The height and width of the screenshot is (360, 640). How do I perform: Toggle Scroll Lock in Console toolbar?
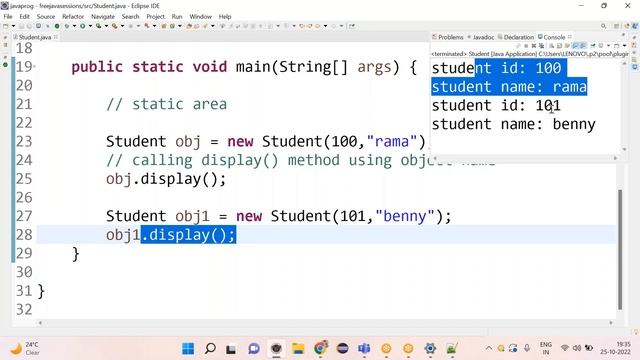pos(559,46)
